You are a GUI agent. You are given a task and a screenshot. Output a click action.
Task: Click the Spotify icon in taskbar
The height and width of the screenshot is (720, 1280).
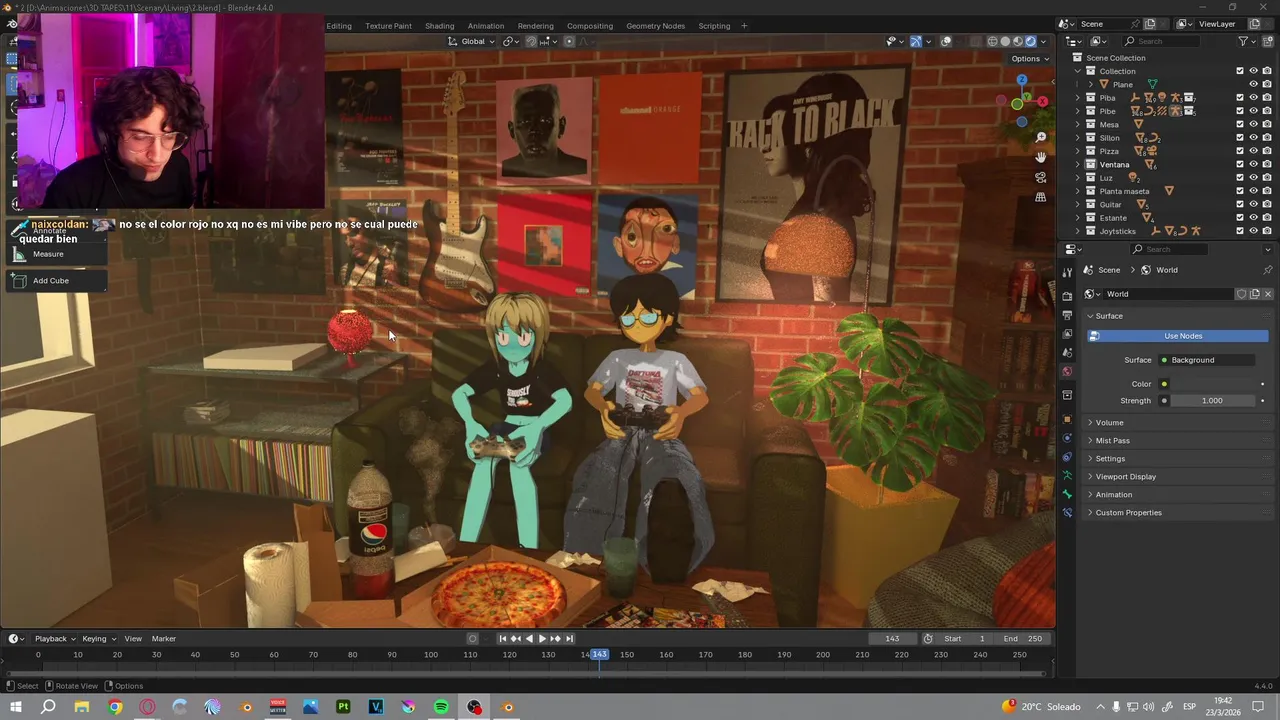[441, 707]
